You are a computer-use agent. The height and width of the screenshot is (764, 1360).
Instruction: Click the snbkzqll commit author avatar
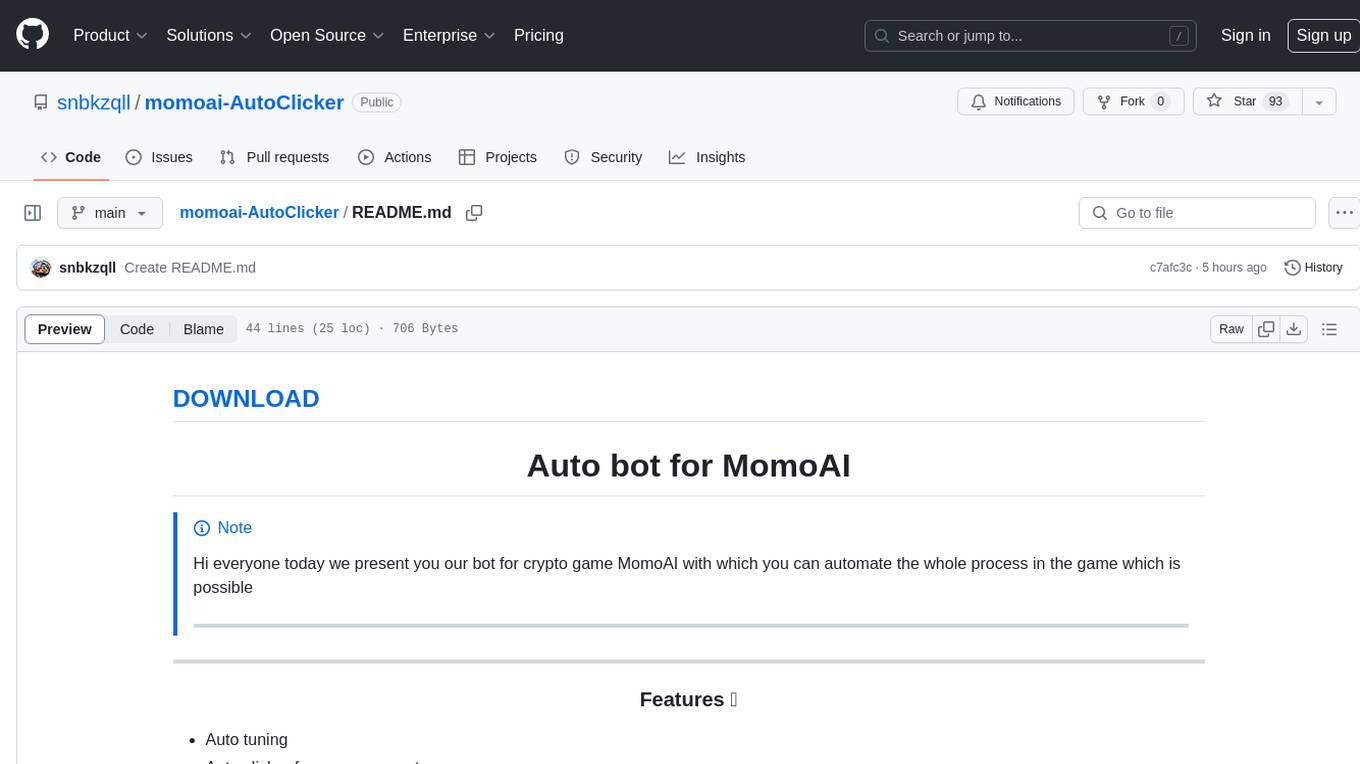pyautogui.click(x=41, y=267)
